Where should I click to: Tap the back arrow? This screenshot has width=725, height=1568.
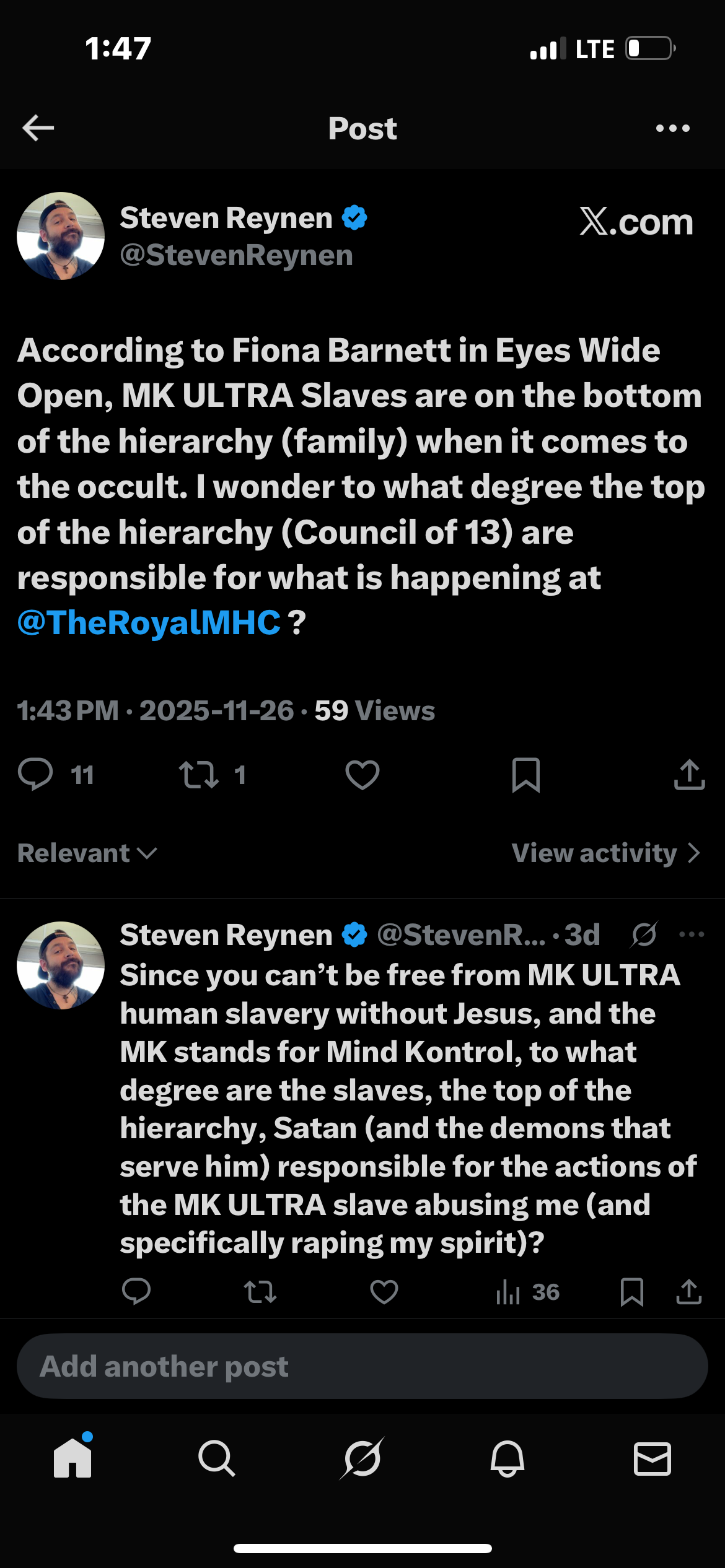coord(38,128)
